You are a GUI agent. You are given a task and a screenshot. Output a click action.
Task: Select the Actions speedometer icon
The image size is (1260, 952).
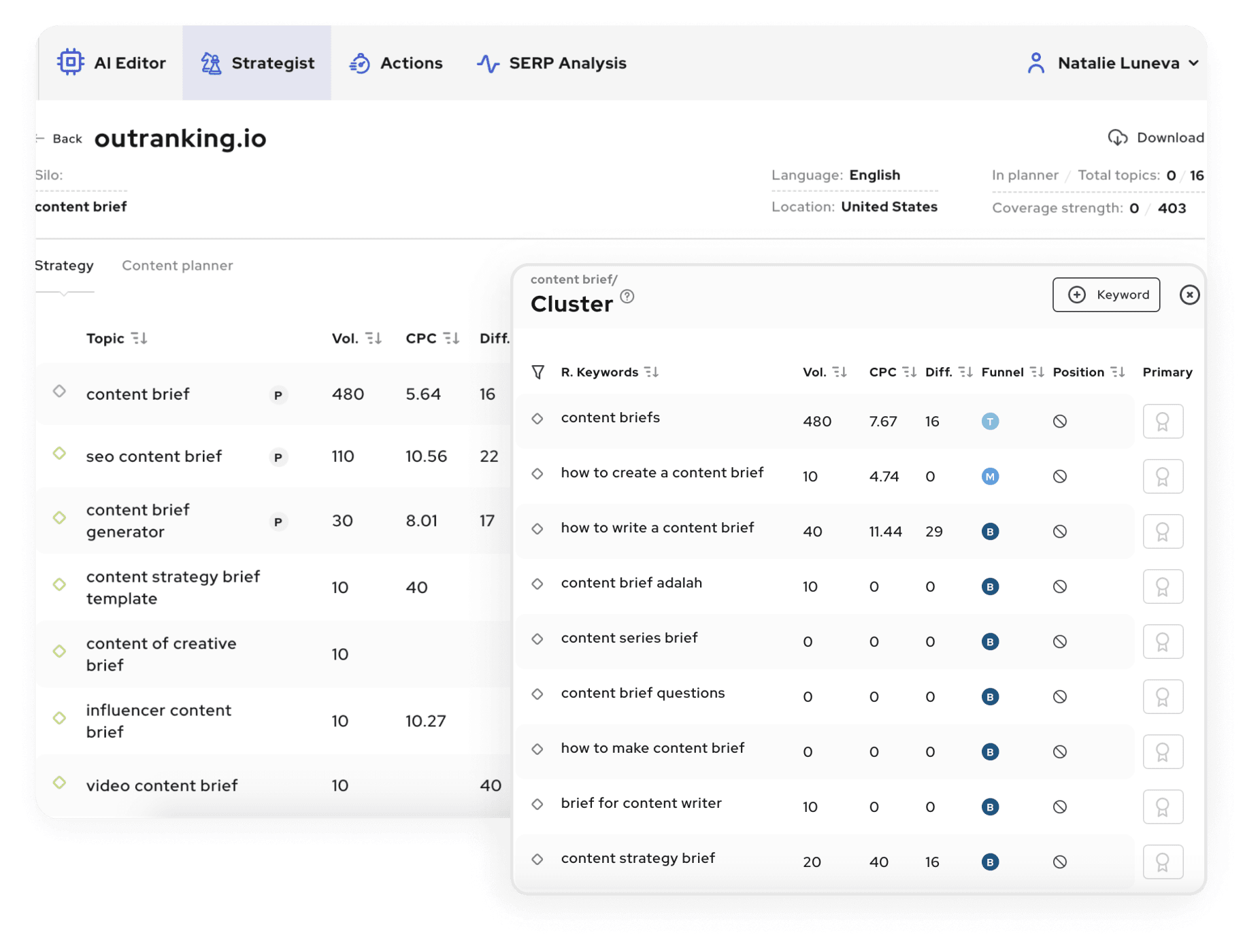360,63
